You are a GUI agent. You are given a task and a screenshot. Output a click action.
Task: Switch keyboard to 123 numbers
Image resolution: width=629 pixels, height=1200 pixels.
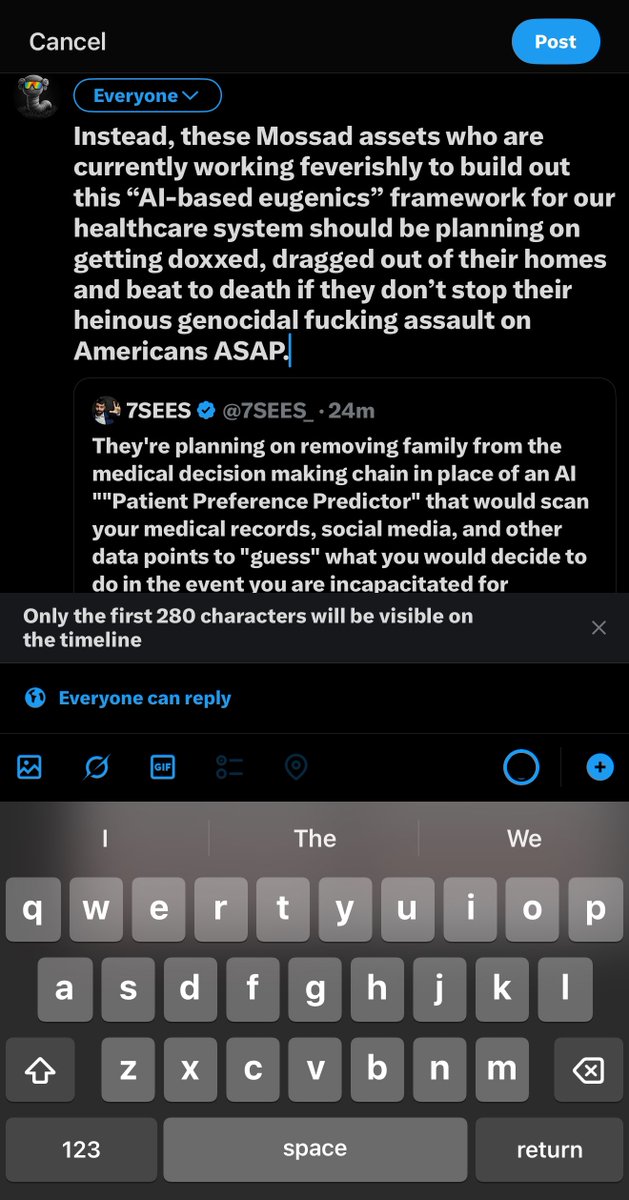pos(81,1149)
